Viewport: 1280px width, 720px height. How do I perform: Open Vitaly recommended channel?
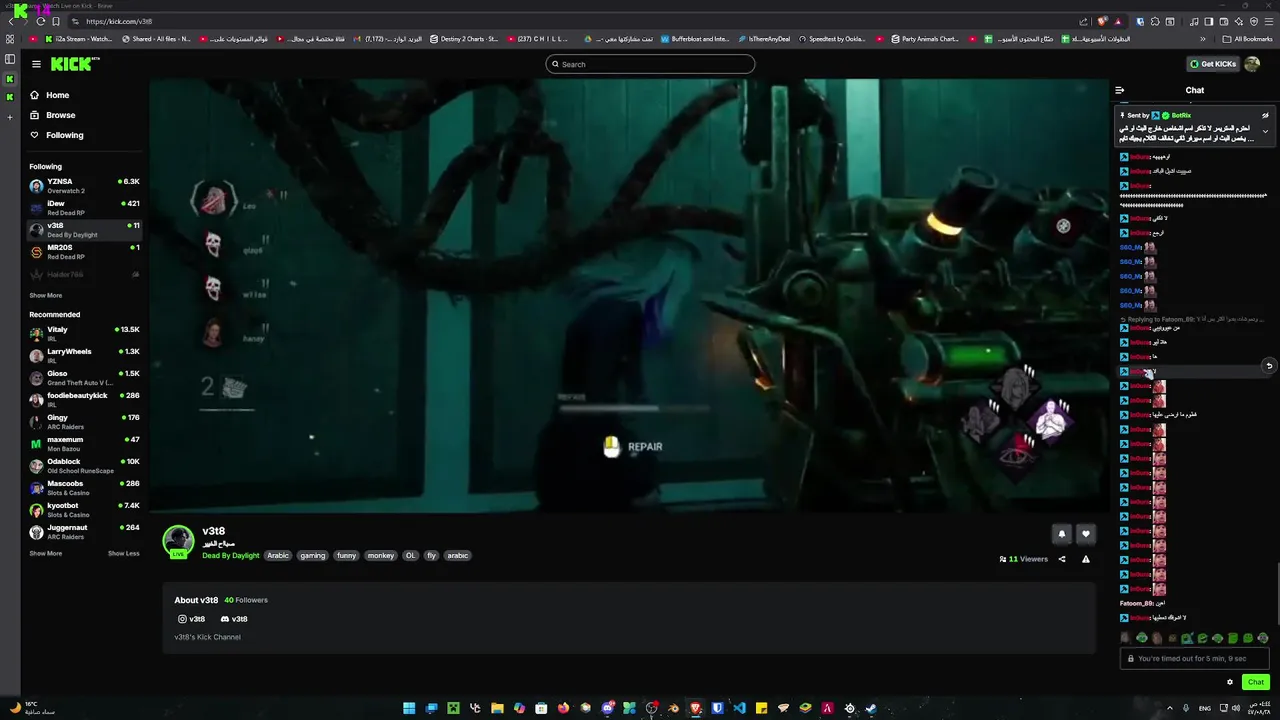point(85,334)
